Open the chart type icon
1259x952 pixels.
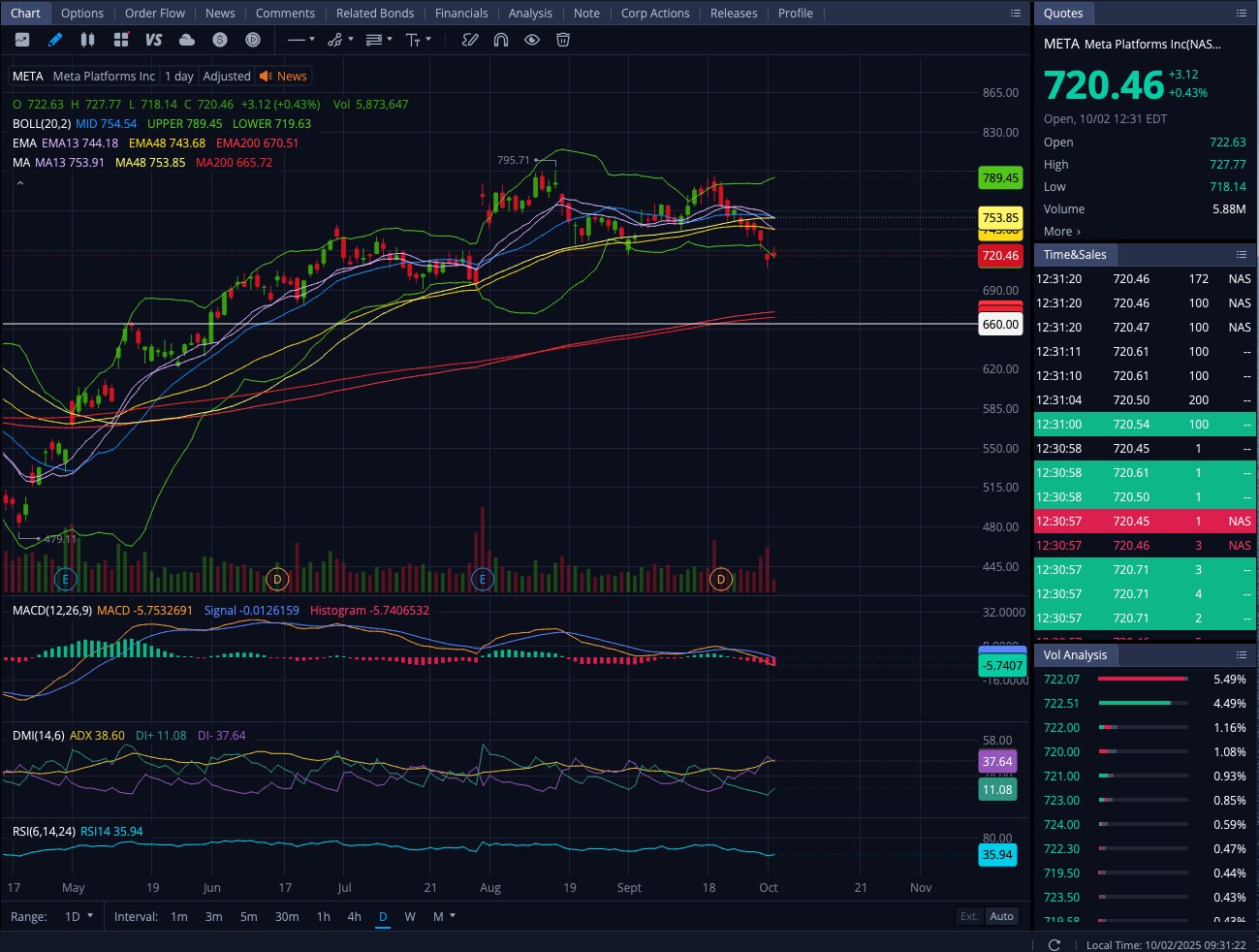[22, 40]
